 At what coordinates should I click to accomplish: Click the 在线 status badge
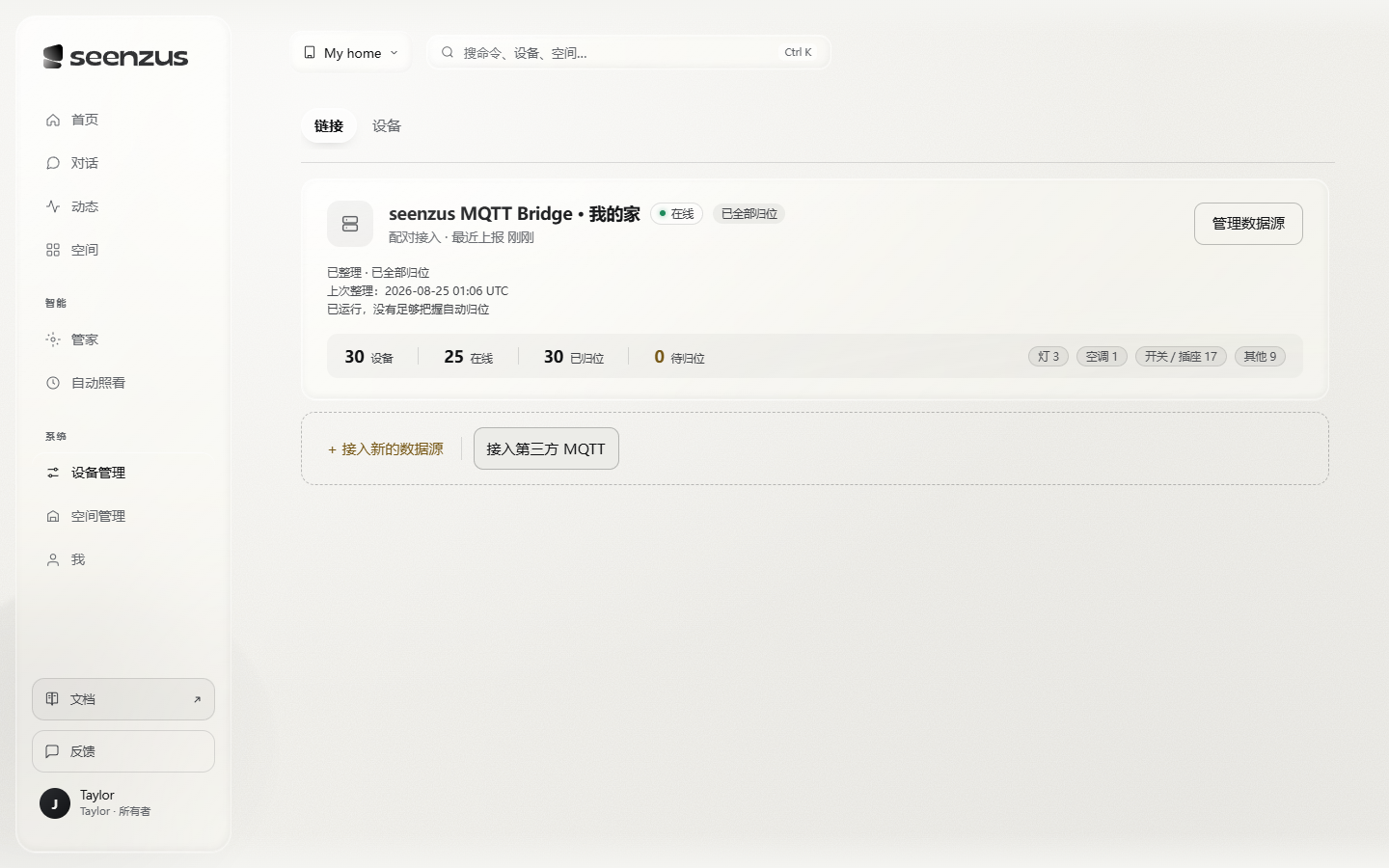676,214
